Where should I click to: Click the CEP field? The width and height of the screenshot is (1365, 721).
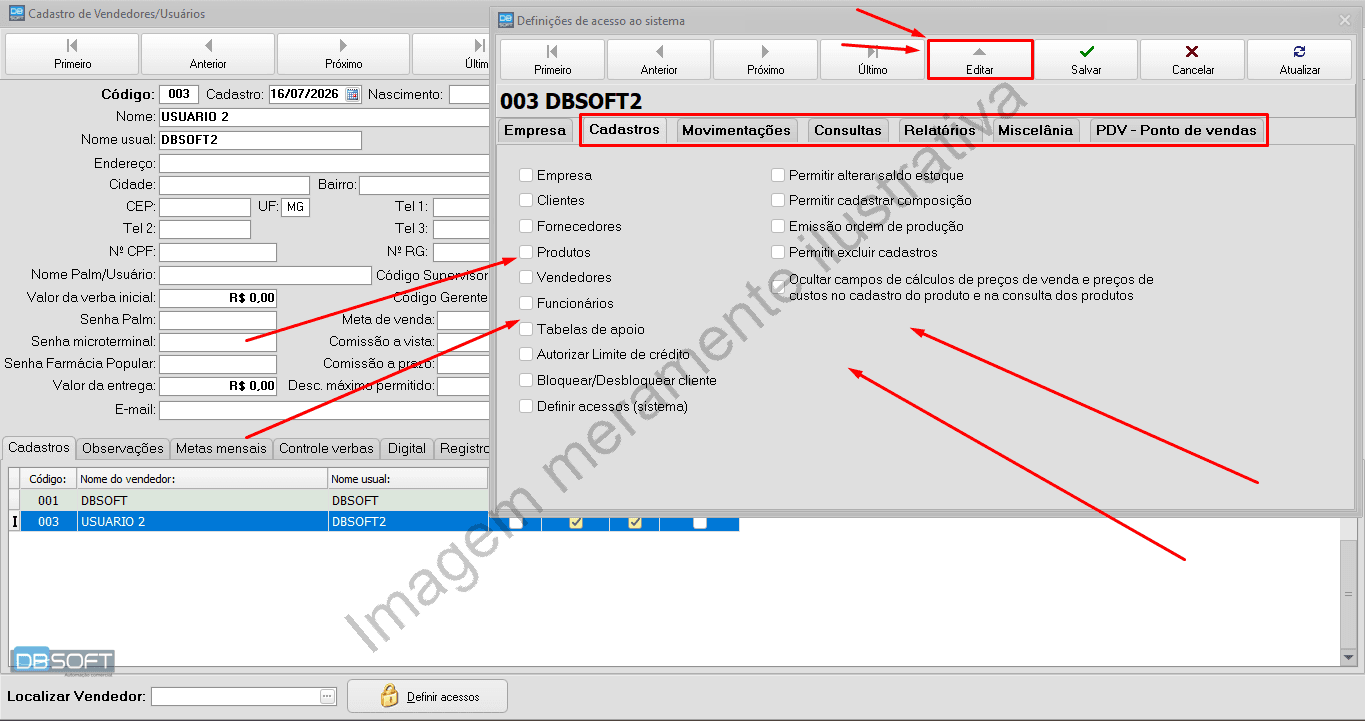coord(205,207)
